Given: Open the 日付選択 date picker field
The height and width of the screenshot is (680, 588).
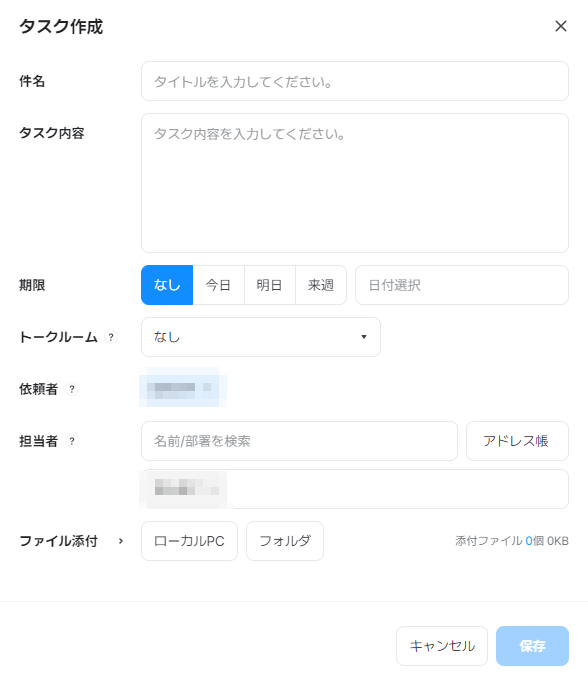Looking at the screenshot, I should [x=462, y=285].
